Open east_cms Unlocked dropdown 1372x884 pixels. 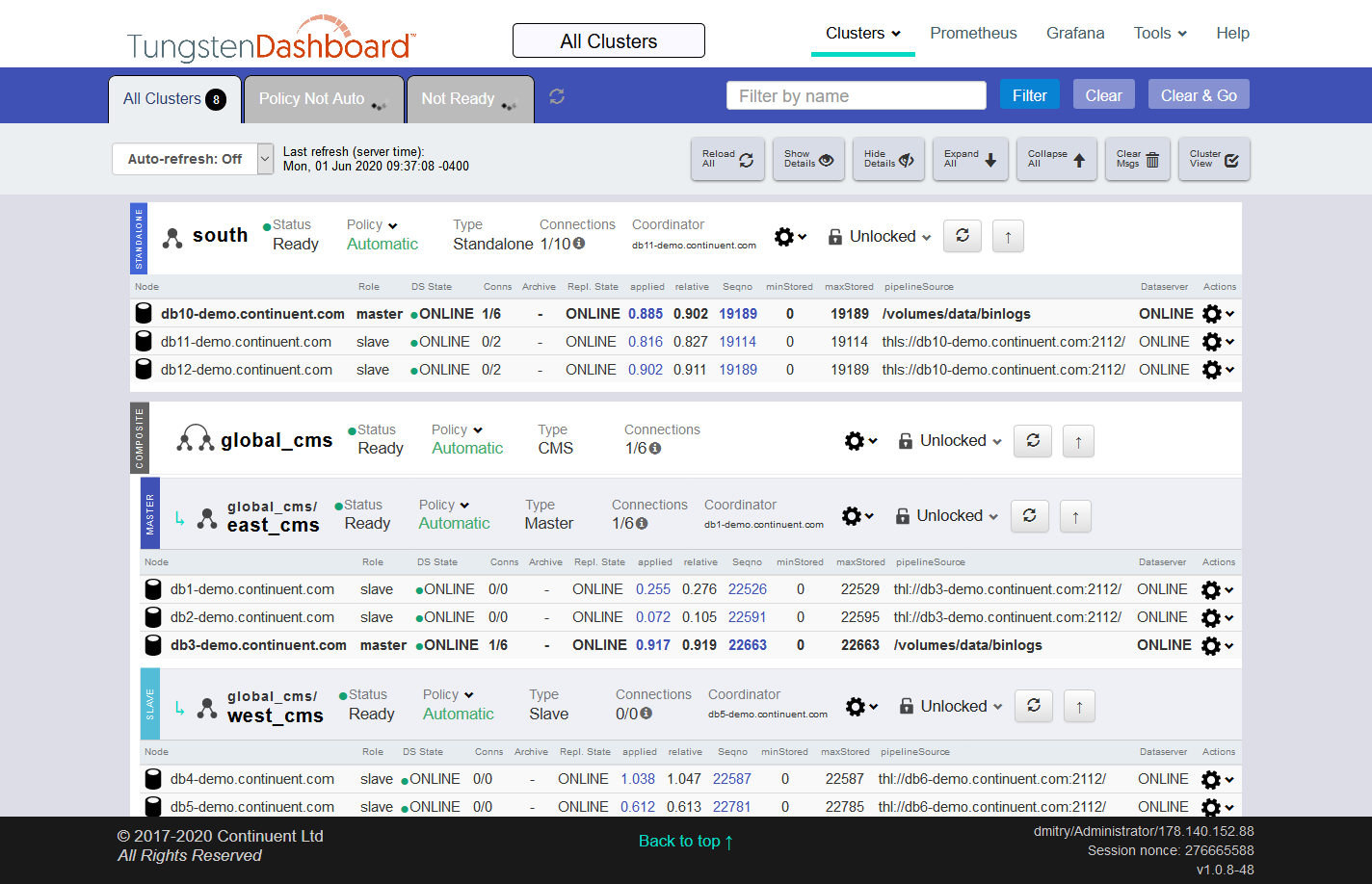(x=947, y=516)
